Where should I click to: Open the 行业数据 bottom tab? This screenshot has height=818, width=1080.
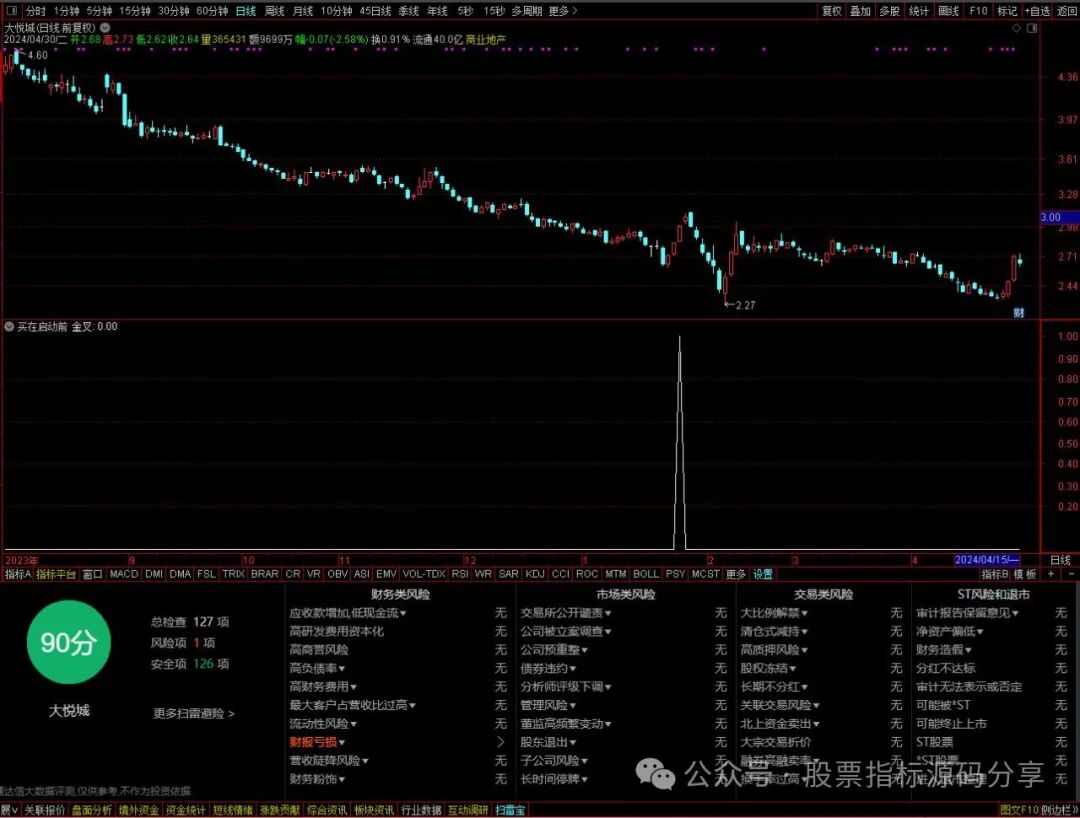pos(421,810)
